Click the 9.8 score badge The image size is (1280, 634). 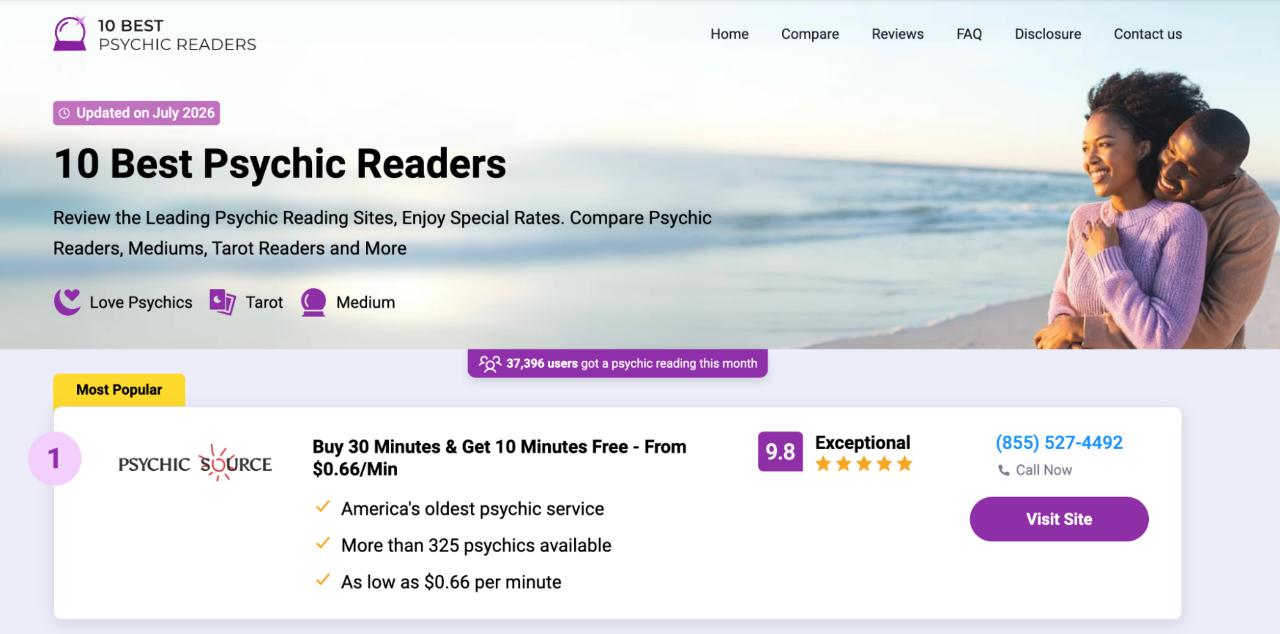pyautogui.click(x=780, y=452)
